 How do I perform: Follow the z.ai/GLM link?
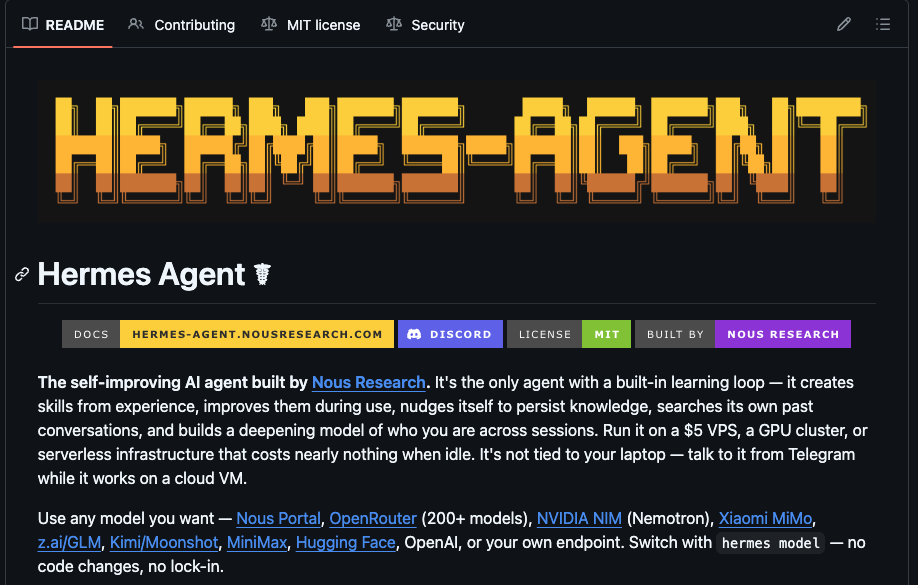tap(69, 543)
